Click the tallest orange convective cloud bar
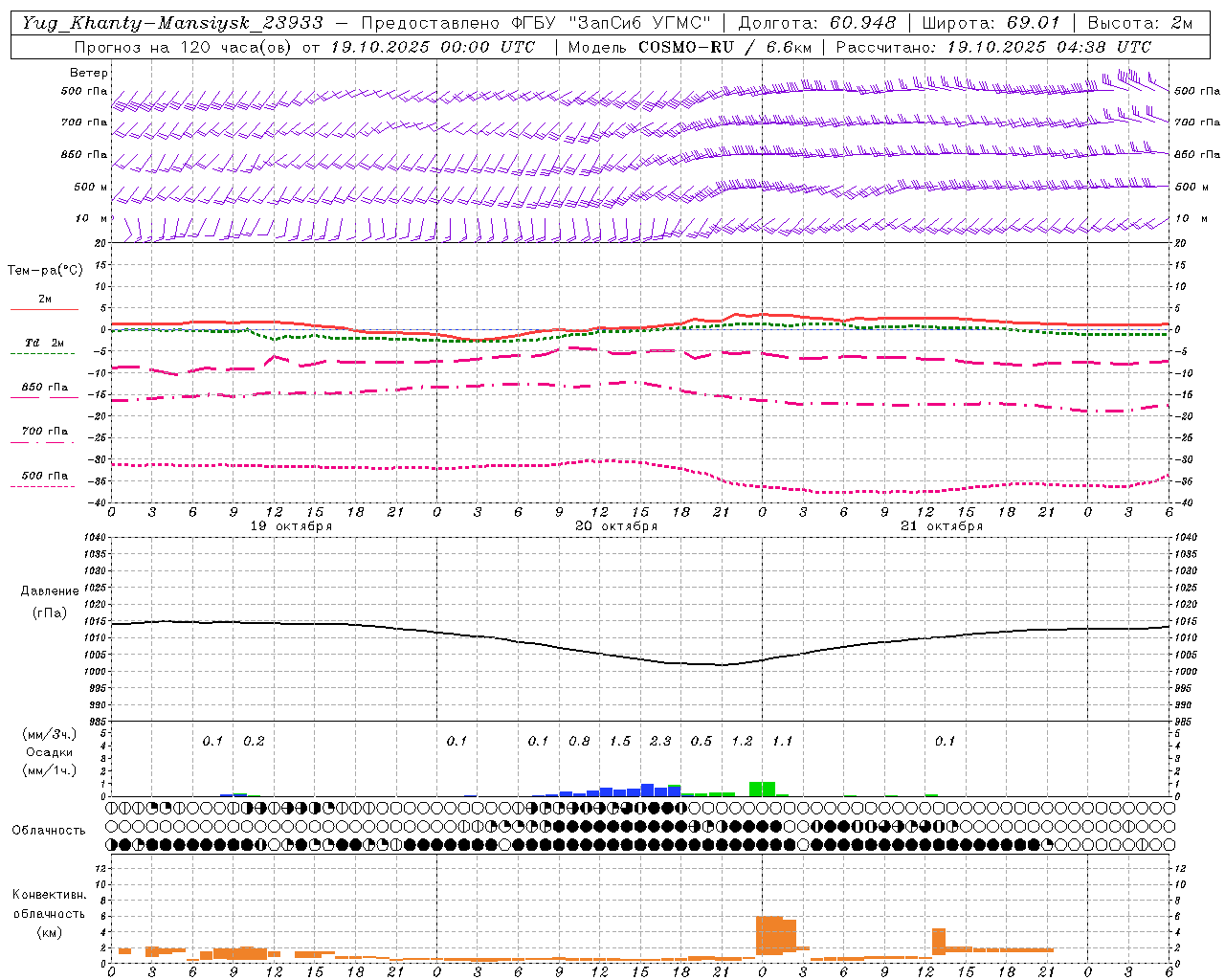Screen dimensions: 1225x980 [769, 936]
